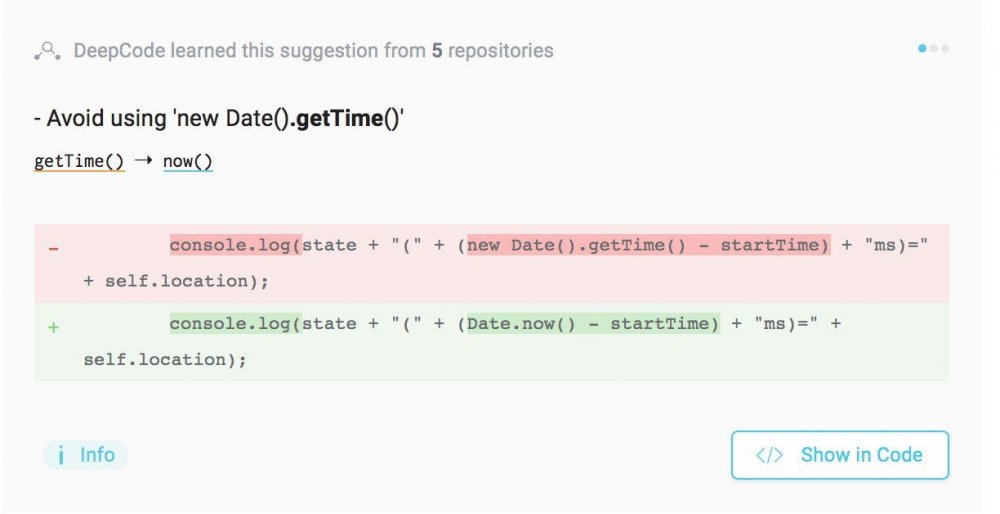Select the second pagination dot
The image size is (1000, 514).
click(x=934, y=48)
